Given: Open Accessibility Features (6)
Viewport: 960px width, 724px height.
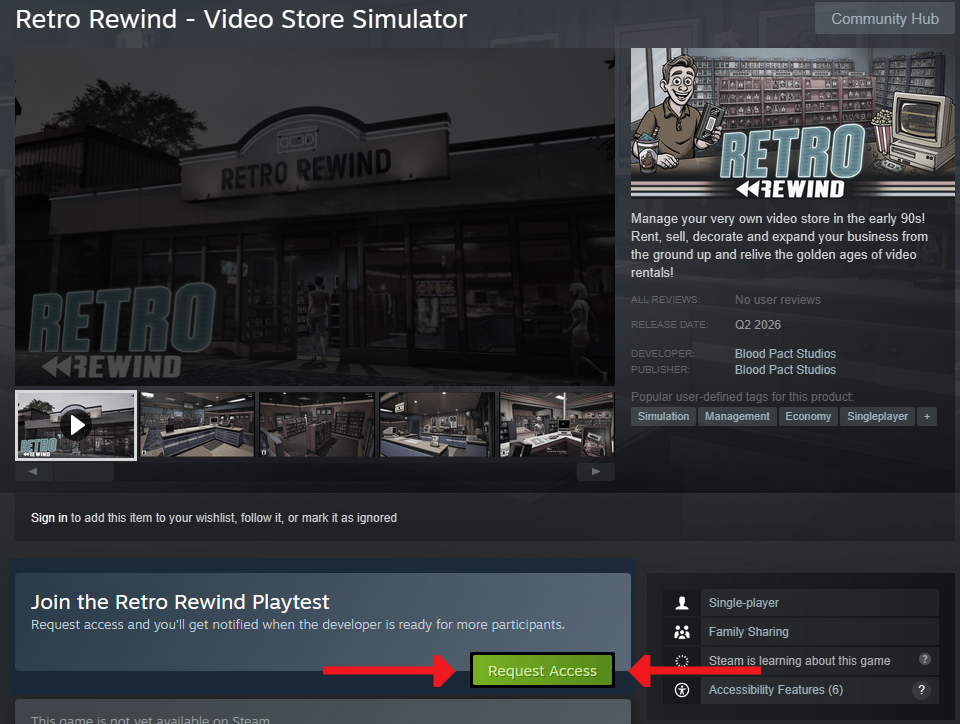Looking at the screenshot, I should [776, 690].
